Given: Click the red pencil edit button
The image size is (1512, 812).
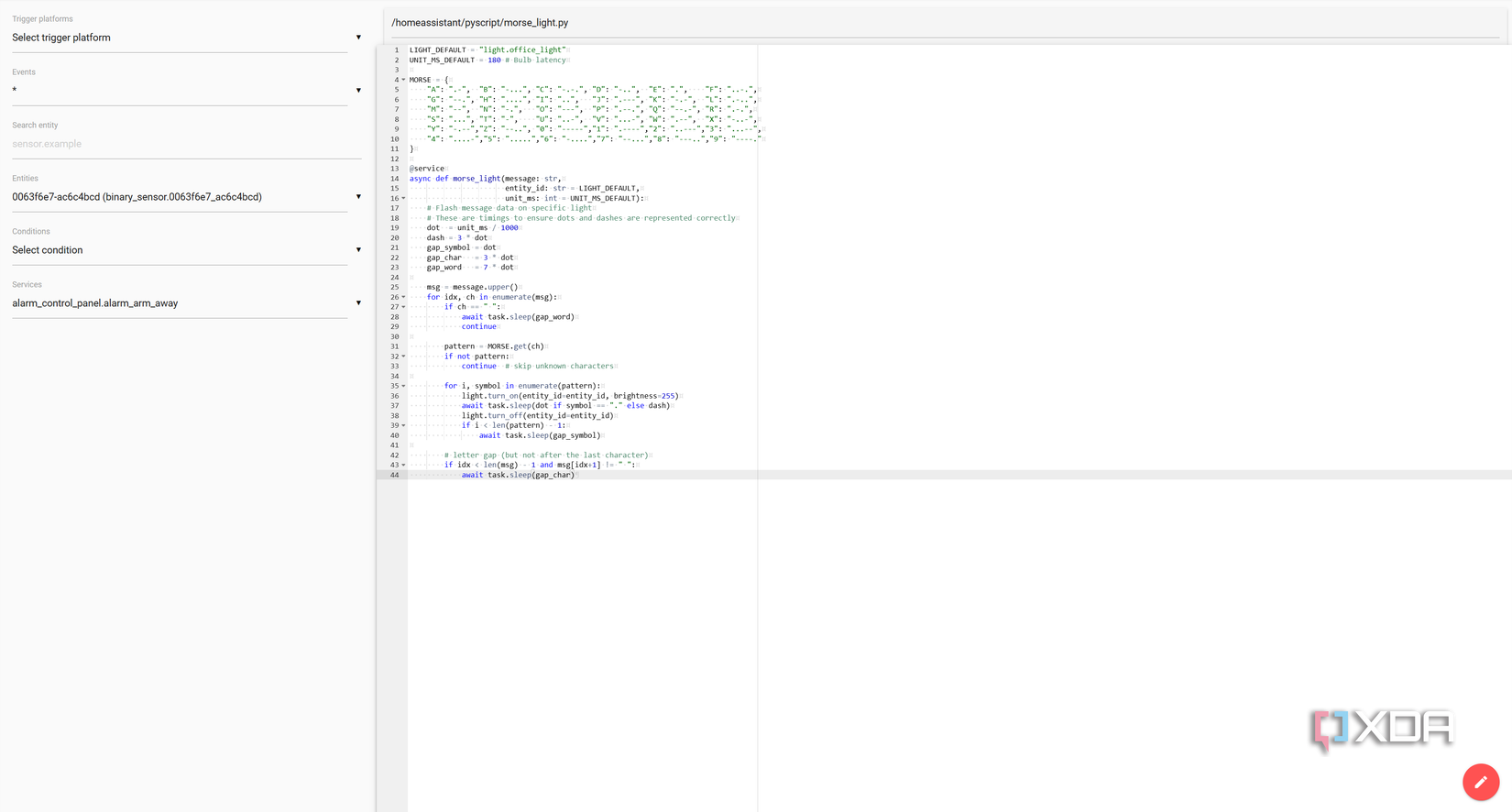Looking at the screenshot, I should tap(1480, 782).
